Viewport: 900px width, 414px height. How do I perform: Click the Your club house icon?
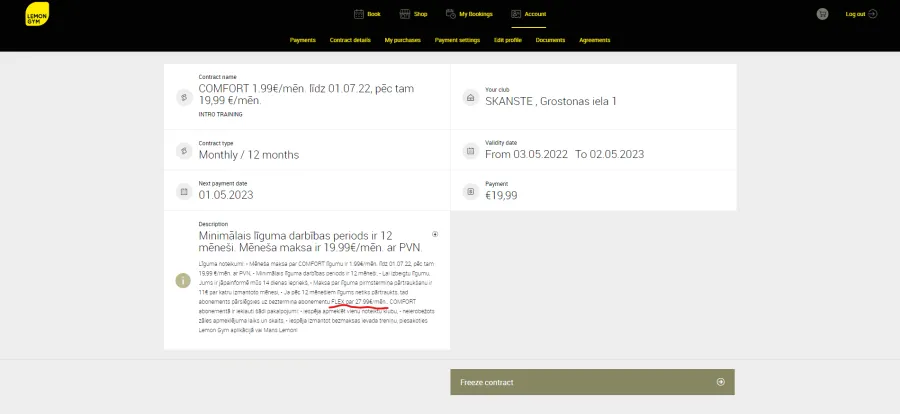click(x=471, y=98)
